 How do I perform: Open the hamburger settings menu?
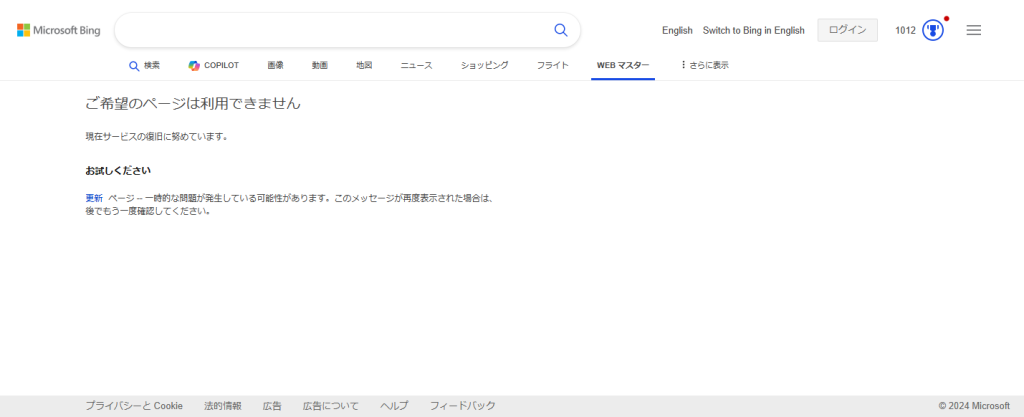tap(974, 30)
